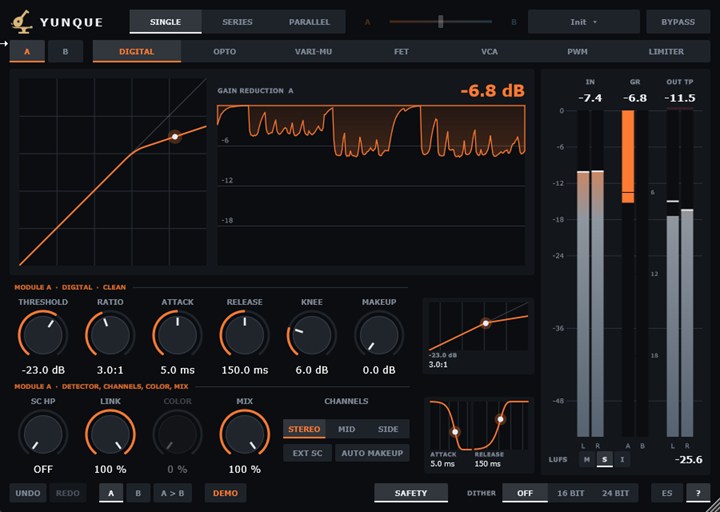
Task: Toggle the SAFETY limiter button
Action: pyautogui.click(x=411, y=493)
